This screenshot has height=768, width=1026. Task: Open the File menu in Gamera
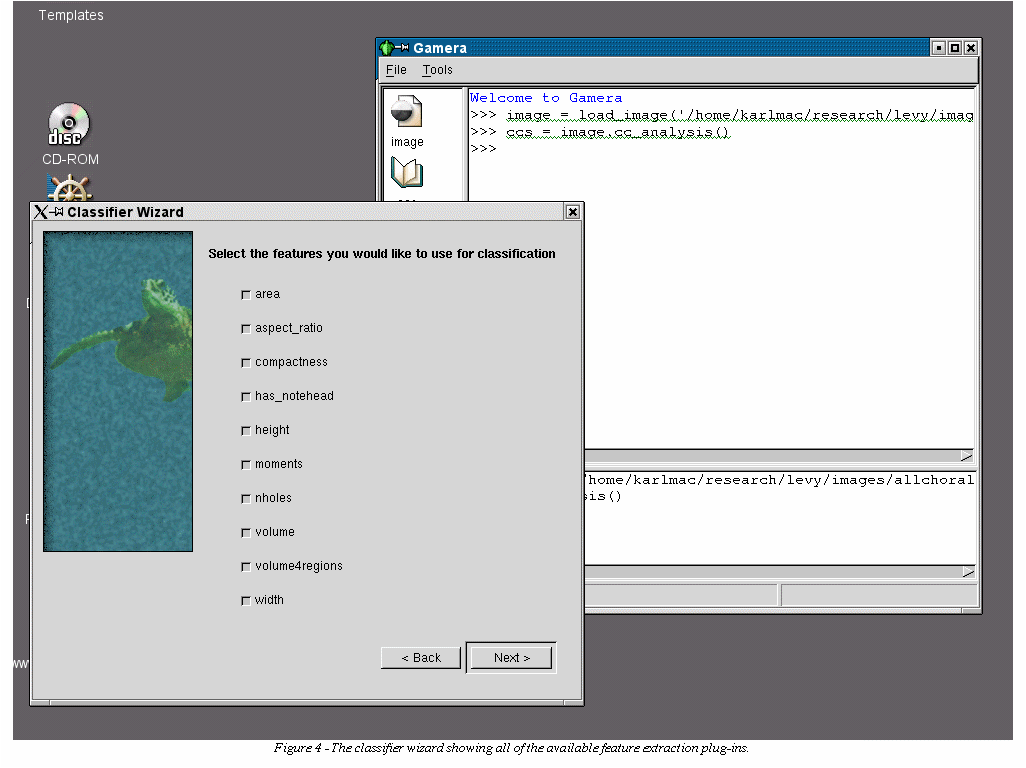(396, 70)
